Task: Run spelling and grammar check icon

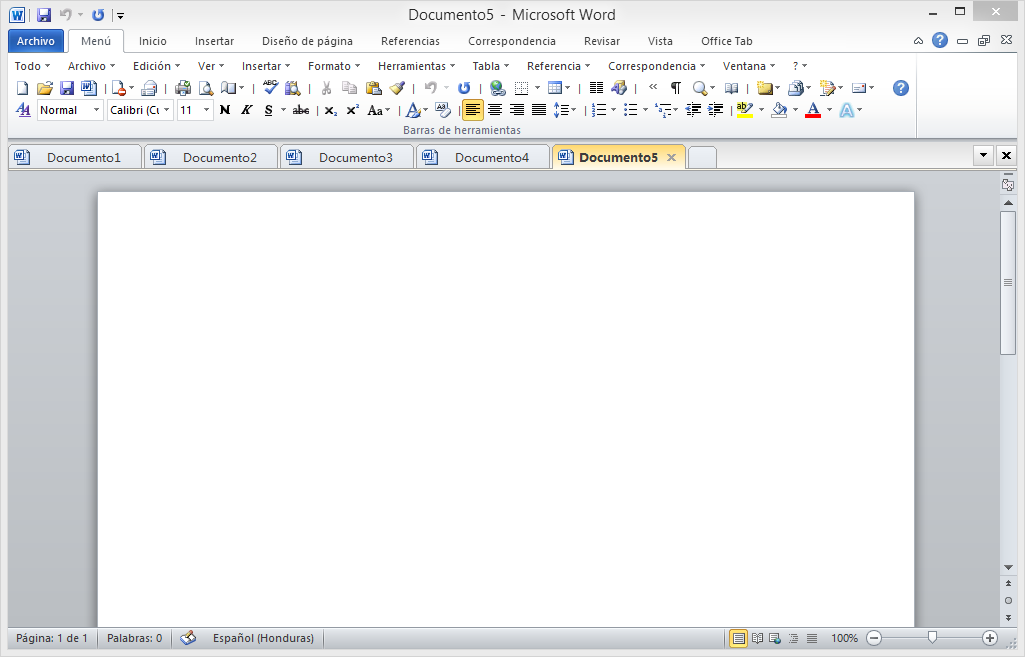Action: 270,88
